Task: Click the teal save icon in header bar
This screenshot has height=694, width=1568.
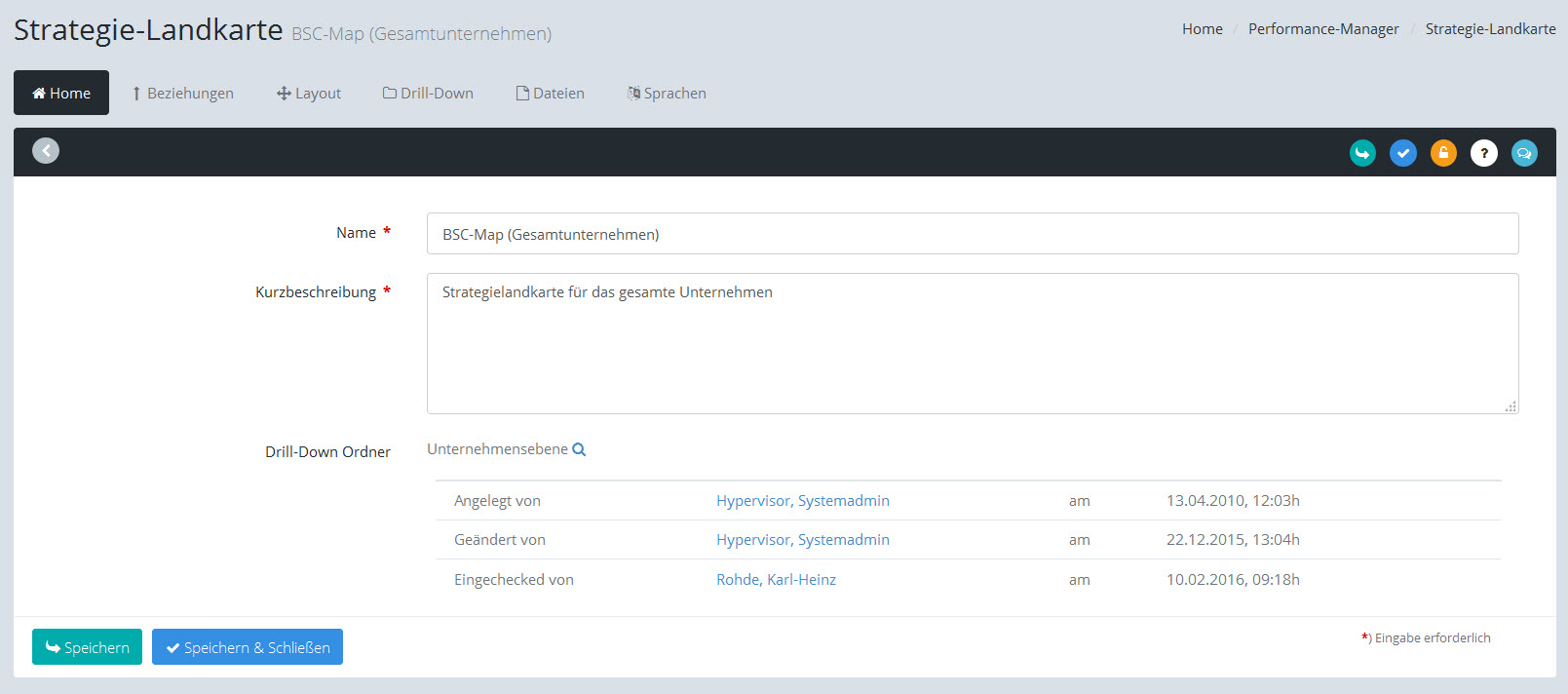Action: click(1362, 153)
